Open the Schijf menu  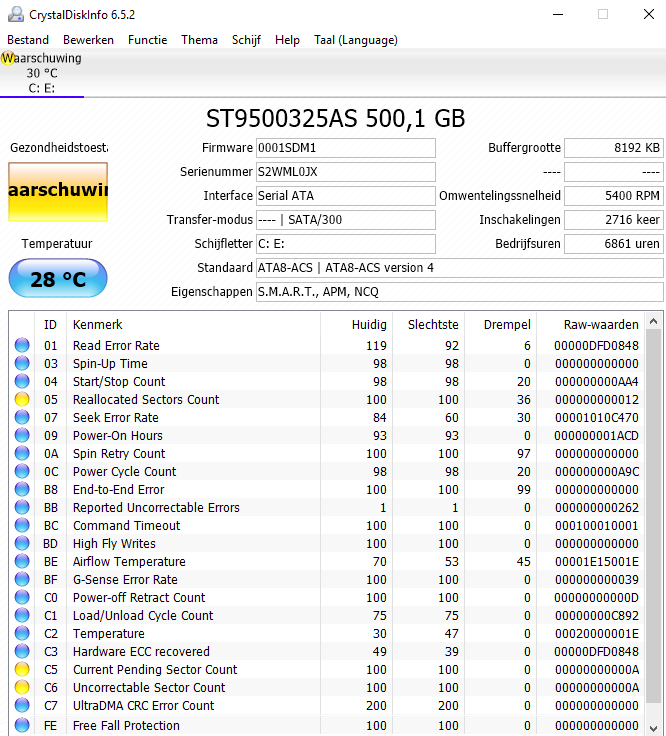click(246, 40)
